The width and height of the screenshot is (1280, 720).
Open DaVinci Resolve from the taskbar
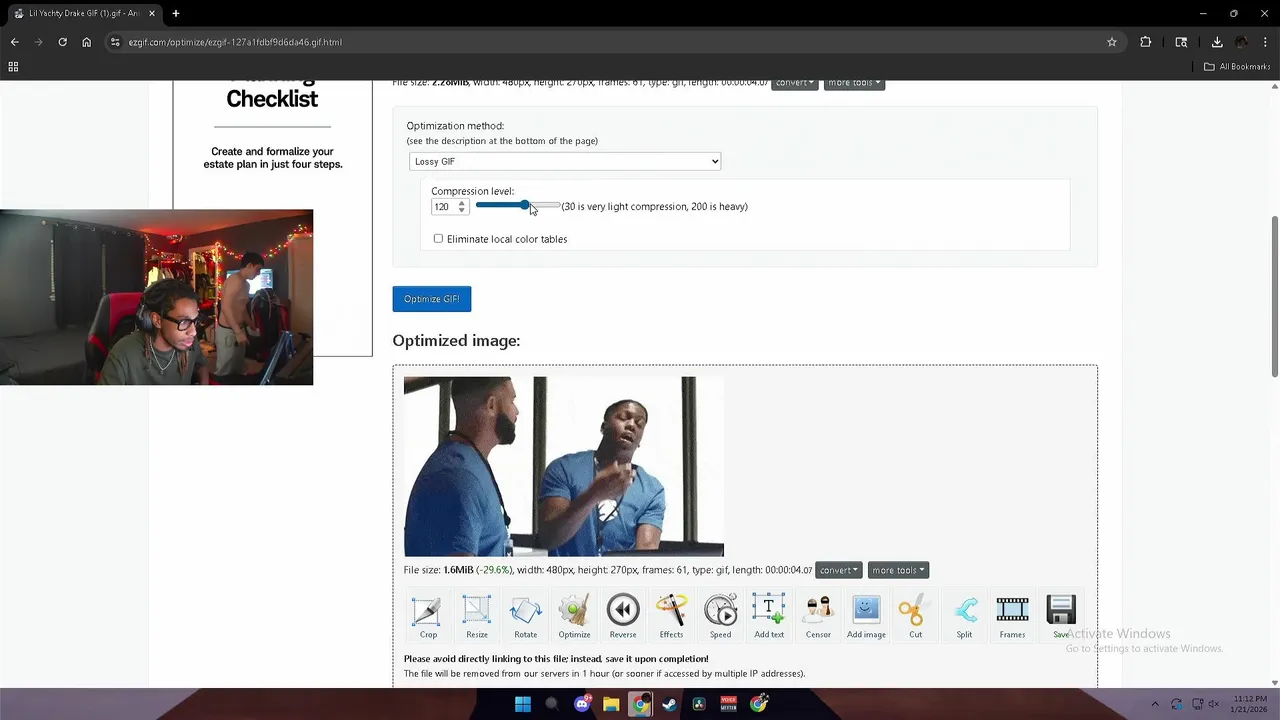(699, 704)
